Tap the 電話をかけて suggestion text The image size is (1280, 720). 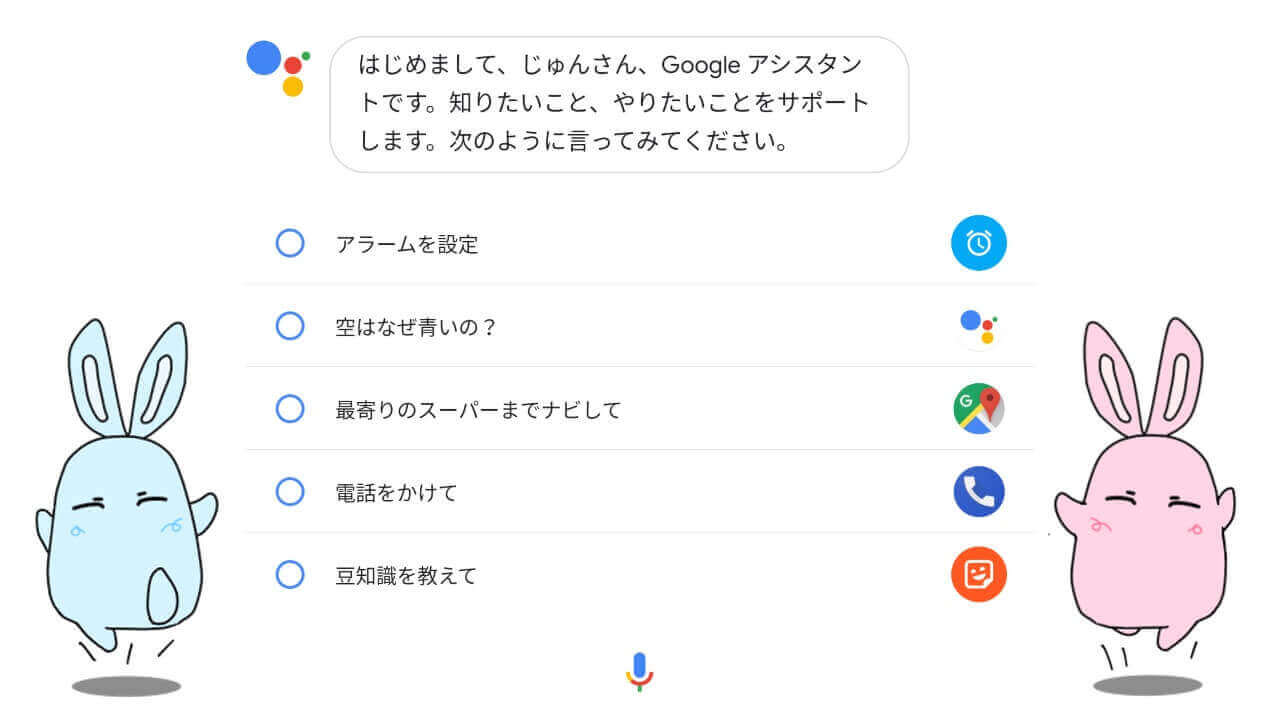pyautogui.click(x=396, y=493)
